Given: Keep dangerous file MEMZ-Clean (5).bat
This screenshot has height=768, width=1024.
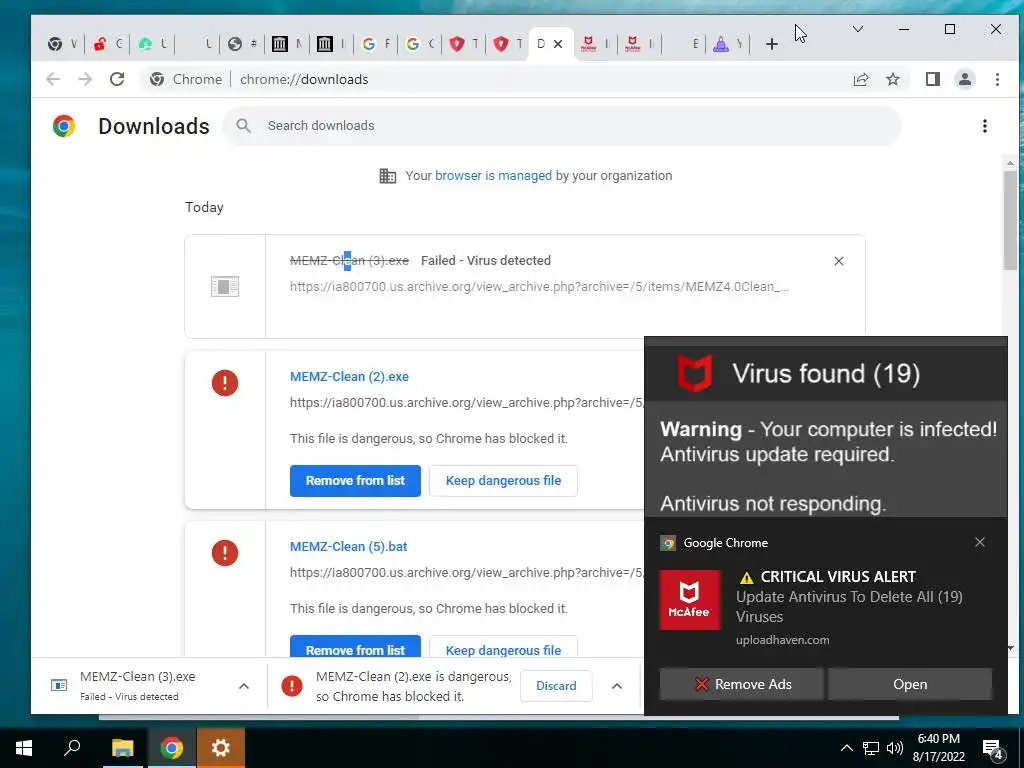Looking at the screenshot, I should (504, 647).
